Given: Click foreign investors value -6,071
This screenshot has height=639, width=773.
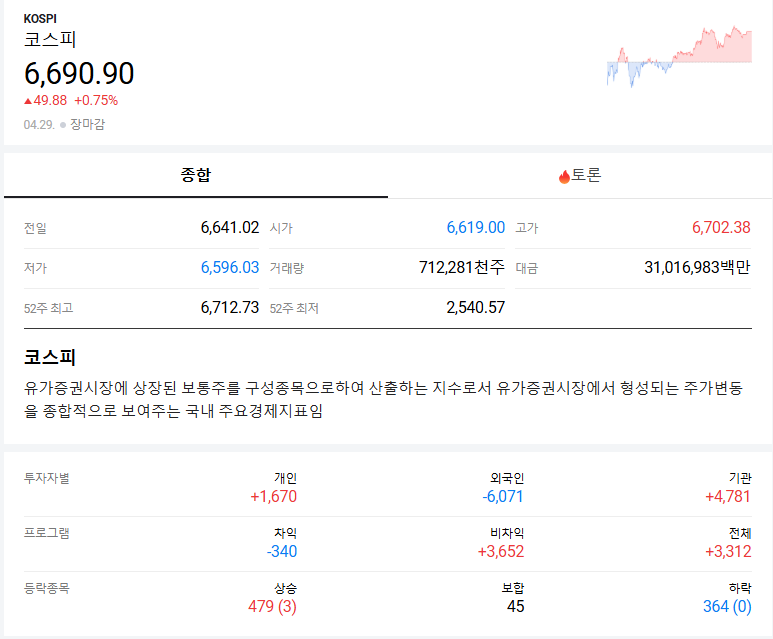Looking at the screenshot, I should click(x=503, y=497).
